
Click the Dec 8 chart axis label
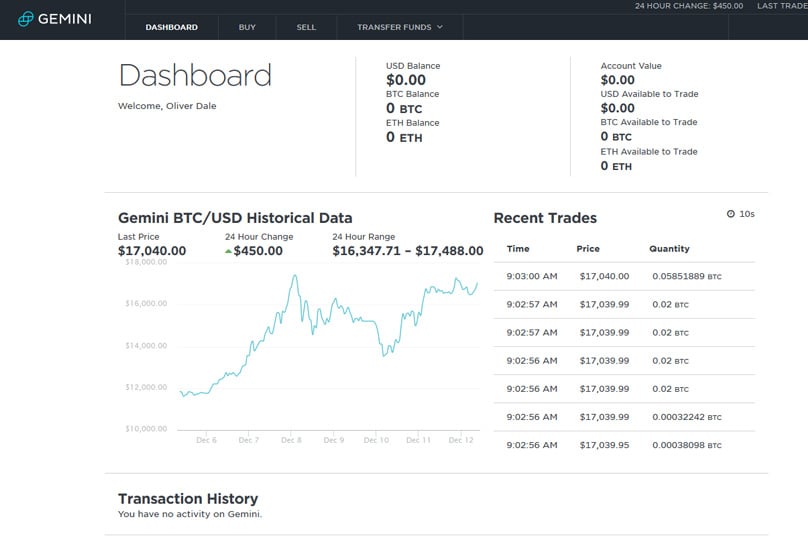[291, 440]
